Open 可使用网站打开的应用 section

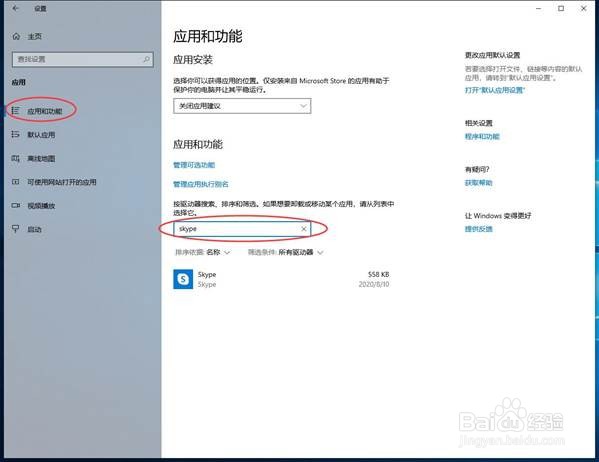point(62,182)
